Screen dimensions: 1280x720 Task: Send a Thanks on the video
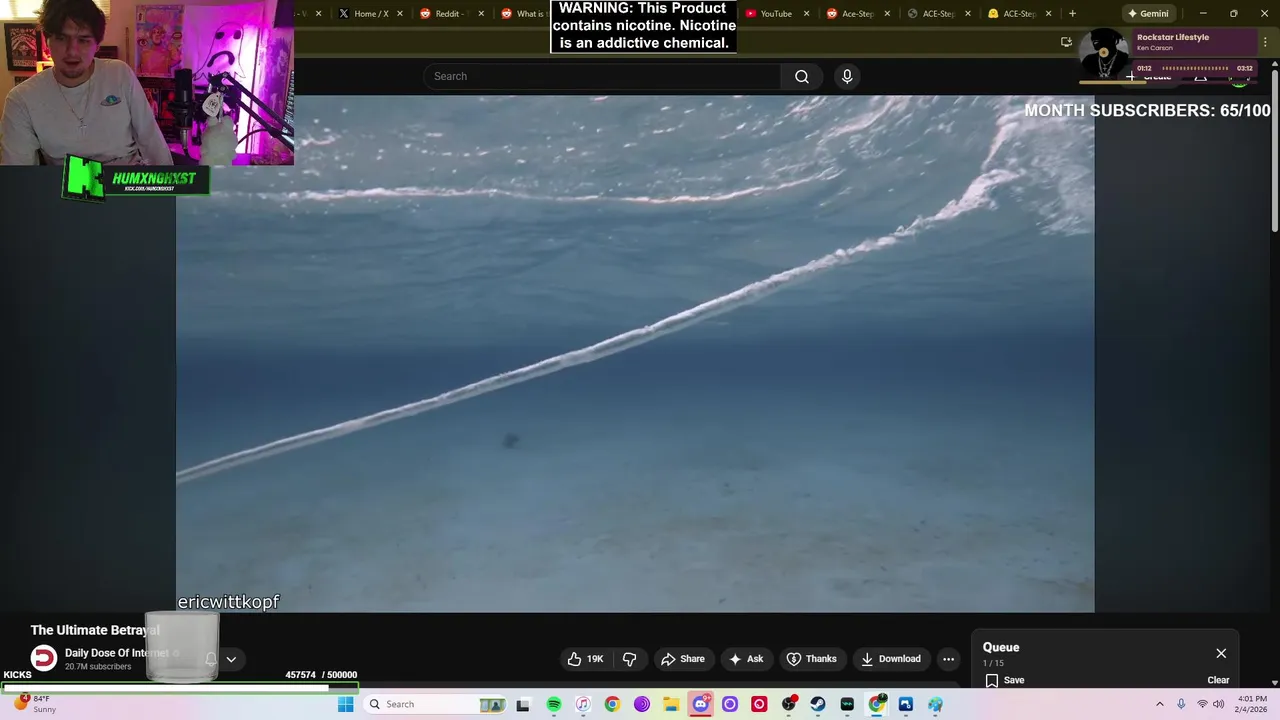pyautogui.click(x=811, y=659)
